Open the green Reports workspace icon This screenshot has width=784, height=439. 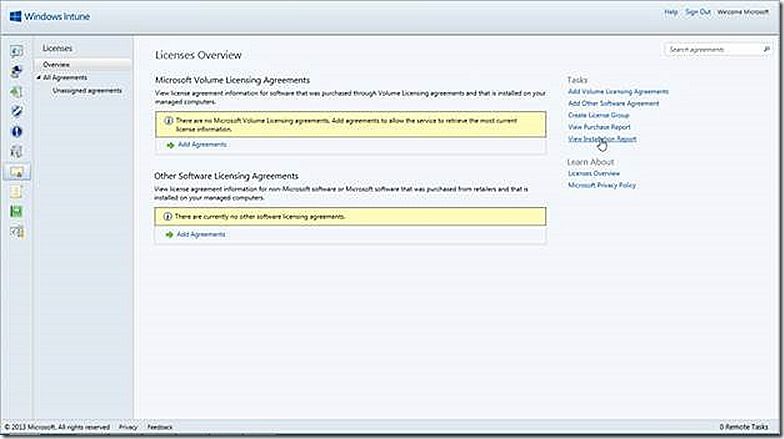coord(16,212)
